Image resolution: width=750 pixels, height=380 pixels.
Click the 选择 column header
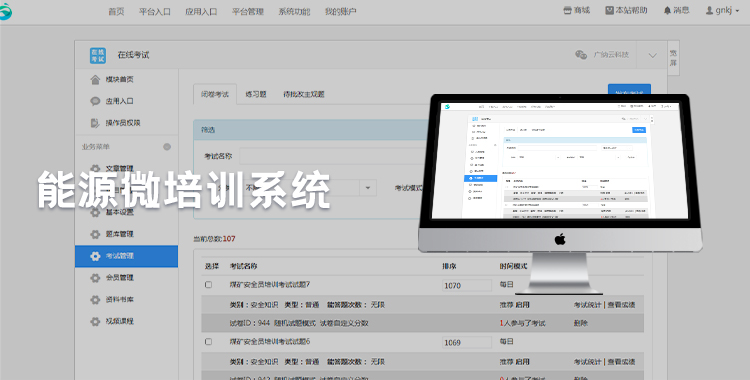pos(212,266)
